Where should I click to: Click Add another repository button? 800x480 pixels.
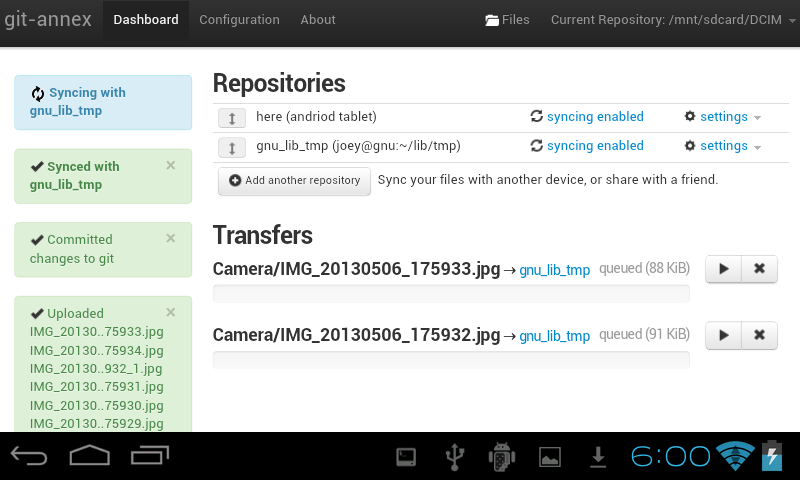coord(294,181)
